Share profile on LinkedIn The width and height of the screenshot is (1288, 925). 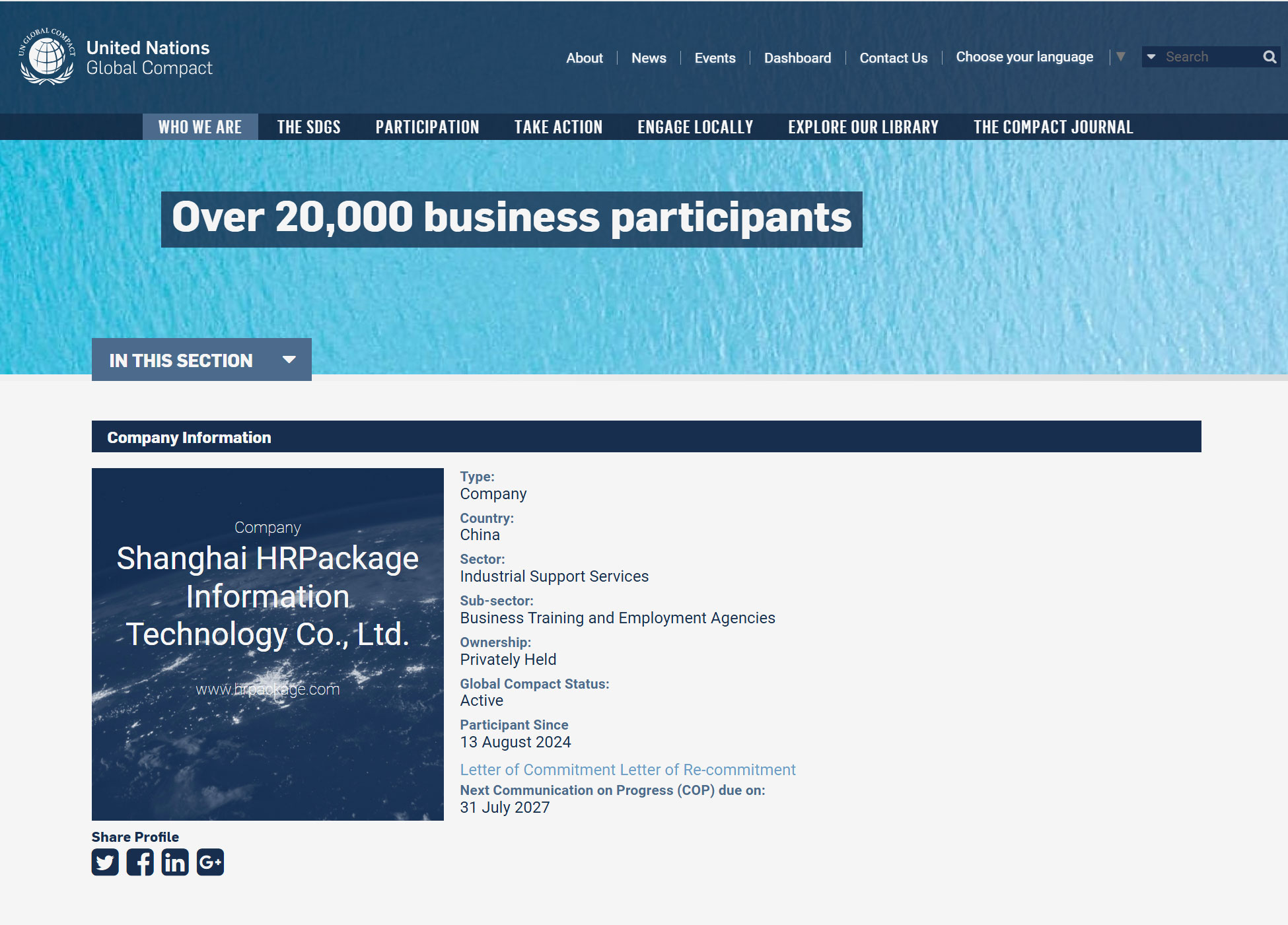coord(175,862)
